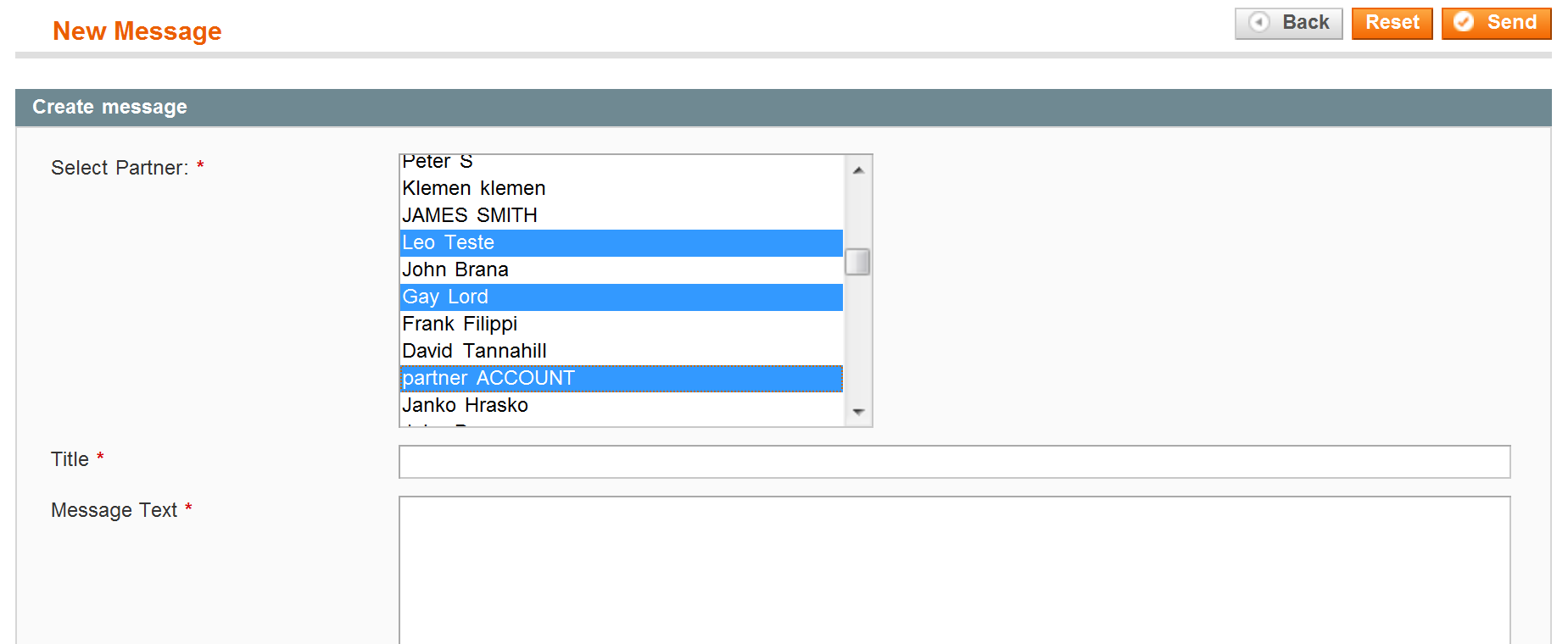Pick Frank Filippi in the list

459,324
